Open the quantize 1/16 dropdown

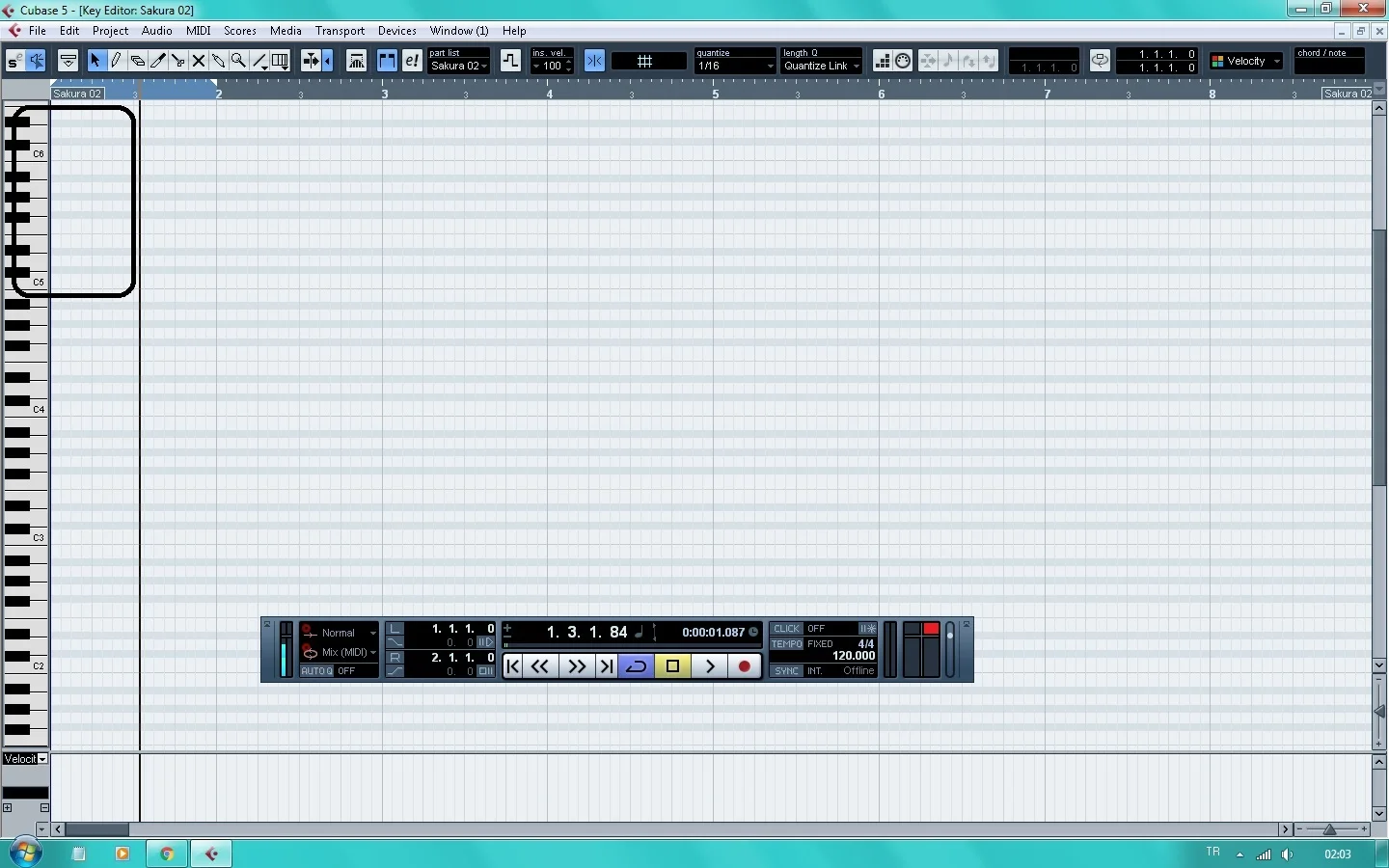(x=735, y=66)
